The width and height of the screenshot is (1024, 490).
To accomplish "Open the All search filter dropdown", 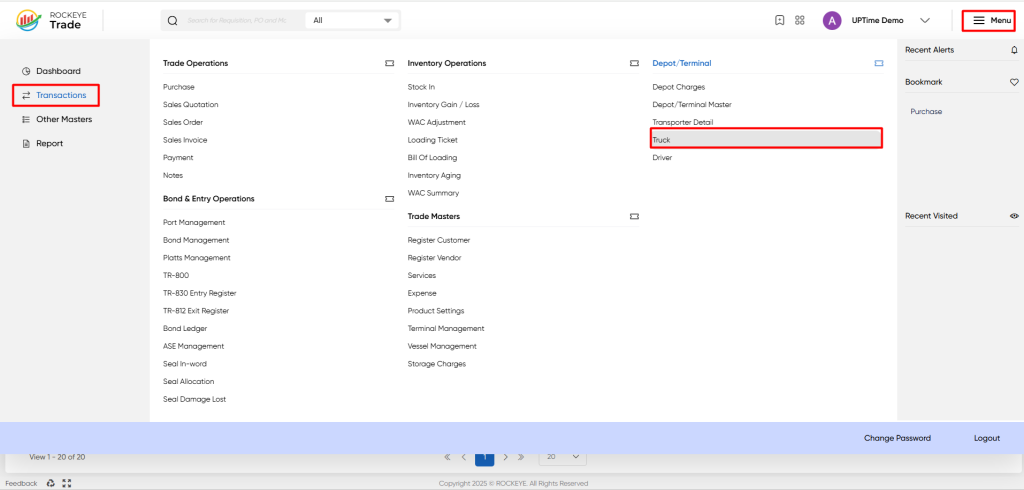I will (x=353, y=20).
